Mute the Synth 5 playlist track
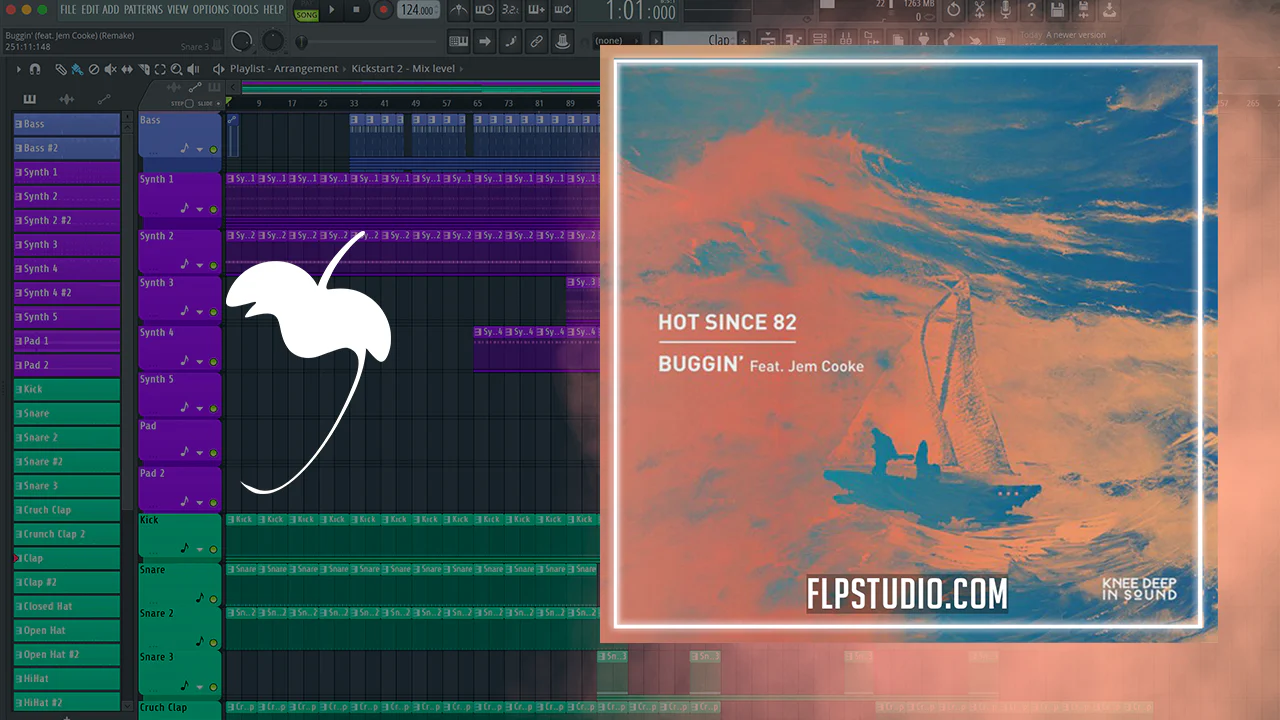 pyautogui.click(x=213, y=408)
